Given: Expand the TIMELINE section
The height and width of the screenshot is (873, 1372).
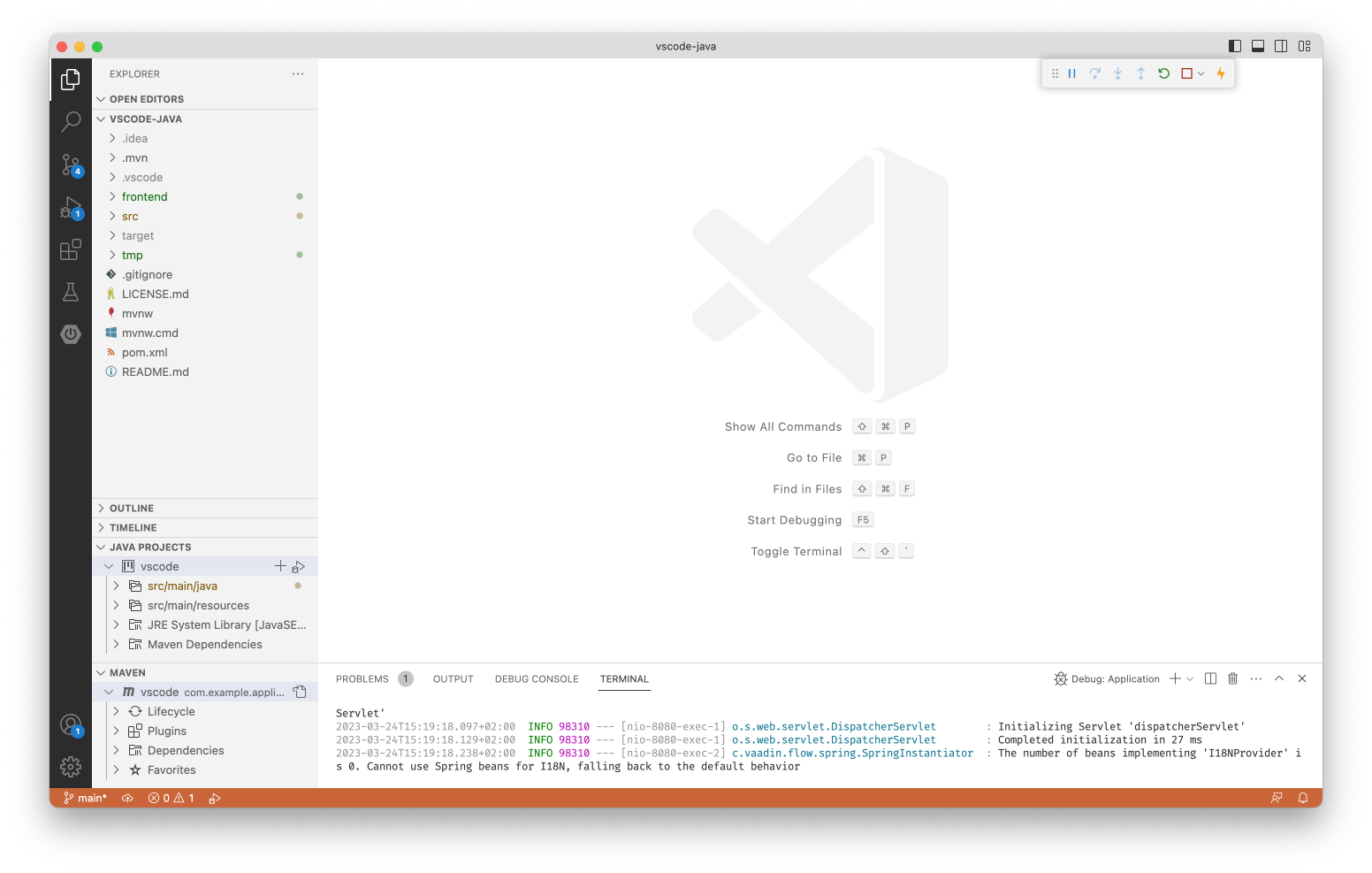Looking at the screenshot, I should [205, 528].
